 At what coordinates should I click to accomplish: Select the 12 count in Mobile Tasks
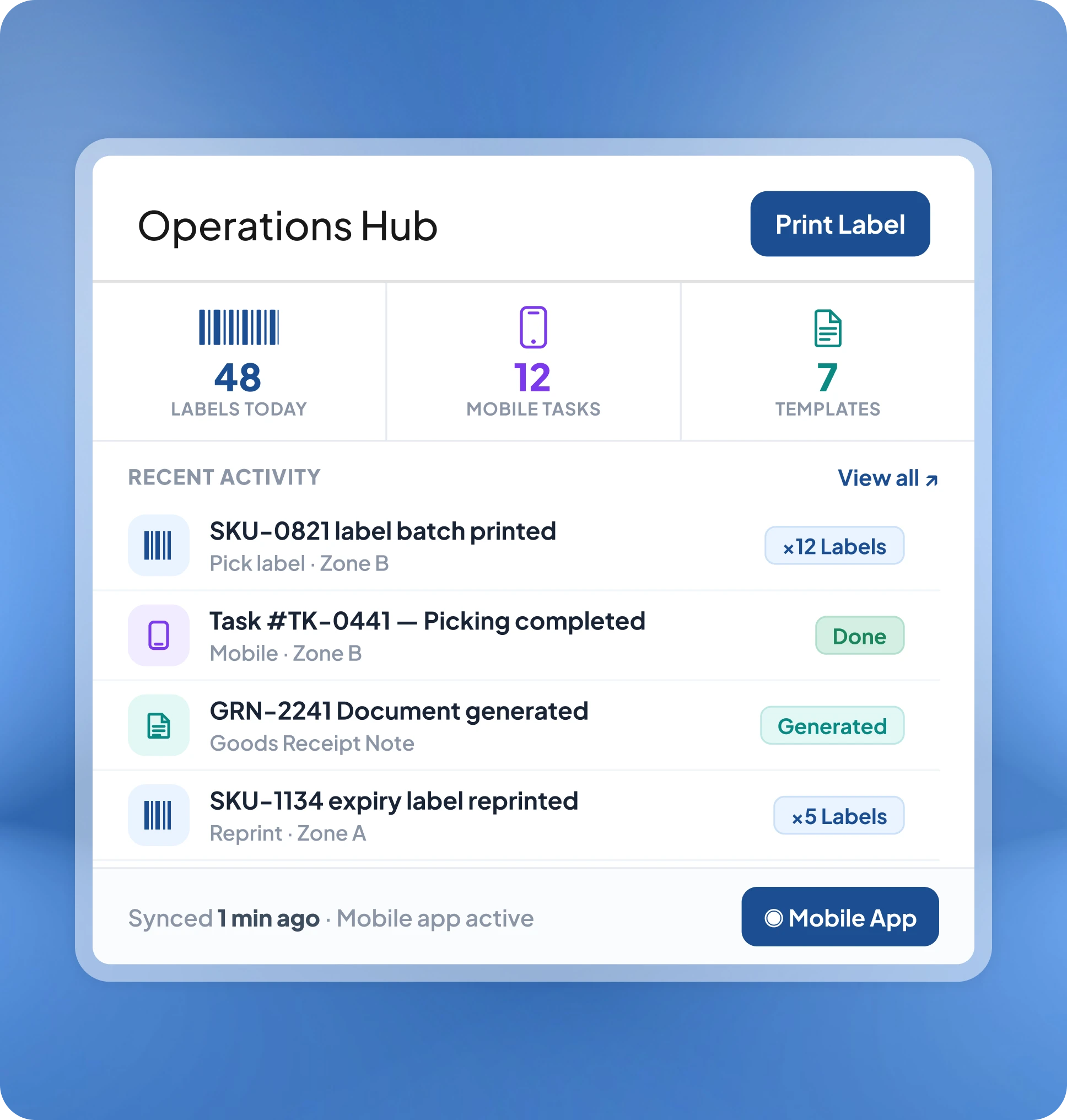click(532, 378)
